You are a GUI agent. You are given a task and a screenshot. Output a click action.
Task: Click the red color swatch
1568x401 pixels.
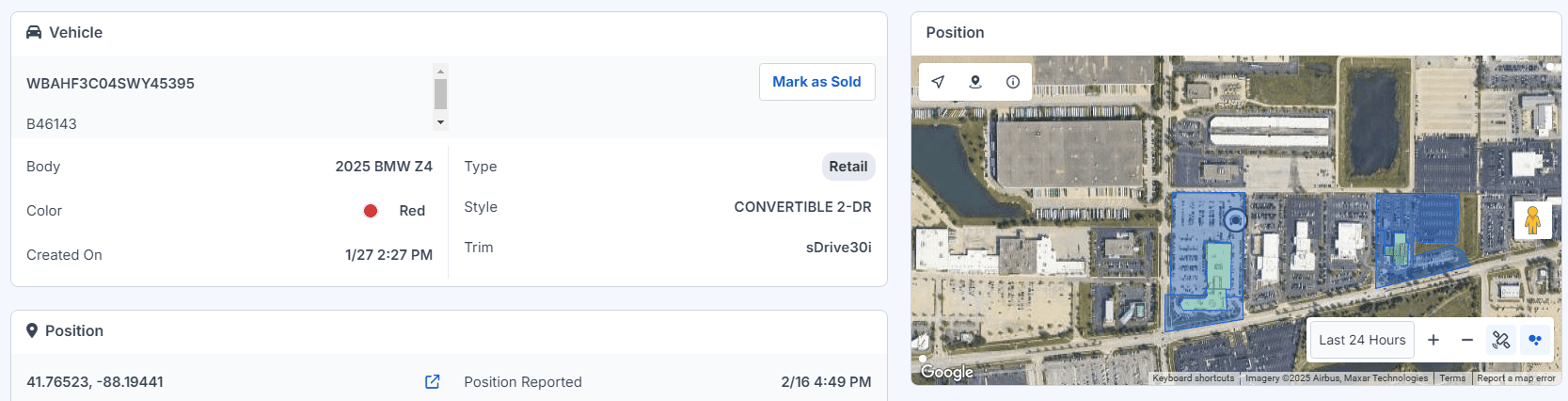(371, 211)
